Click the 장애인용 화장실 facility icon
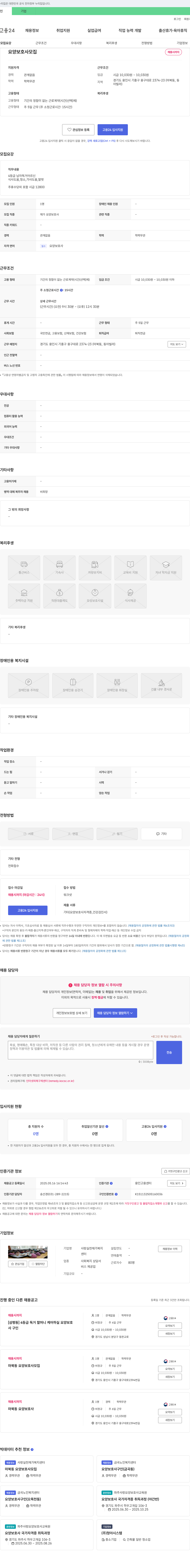 117,685
